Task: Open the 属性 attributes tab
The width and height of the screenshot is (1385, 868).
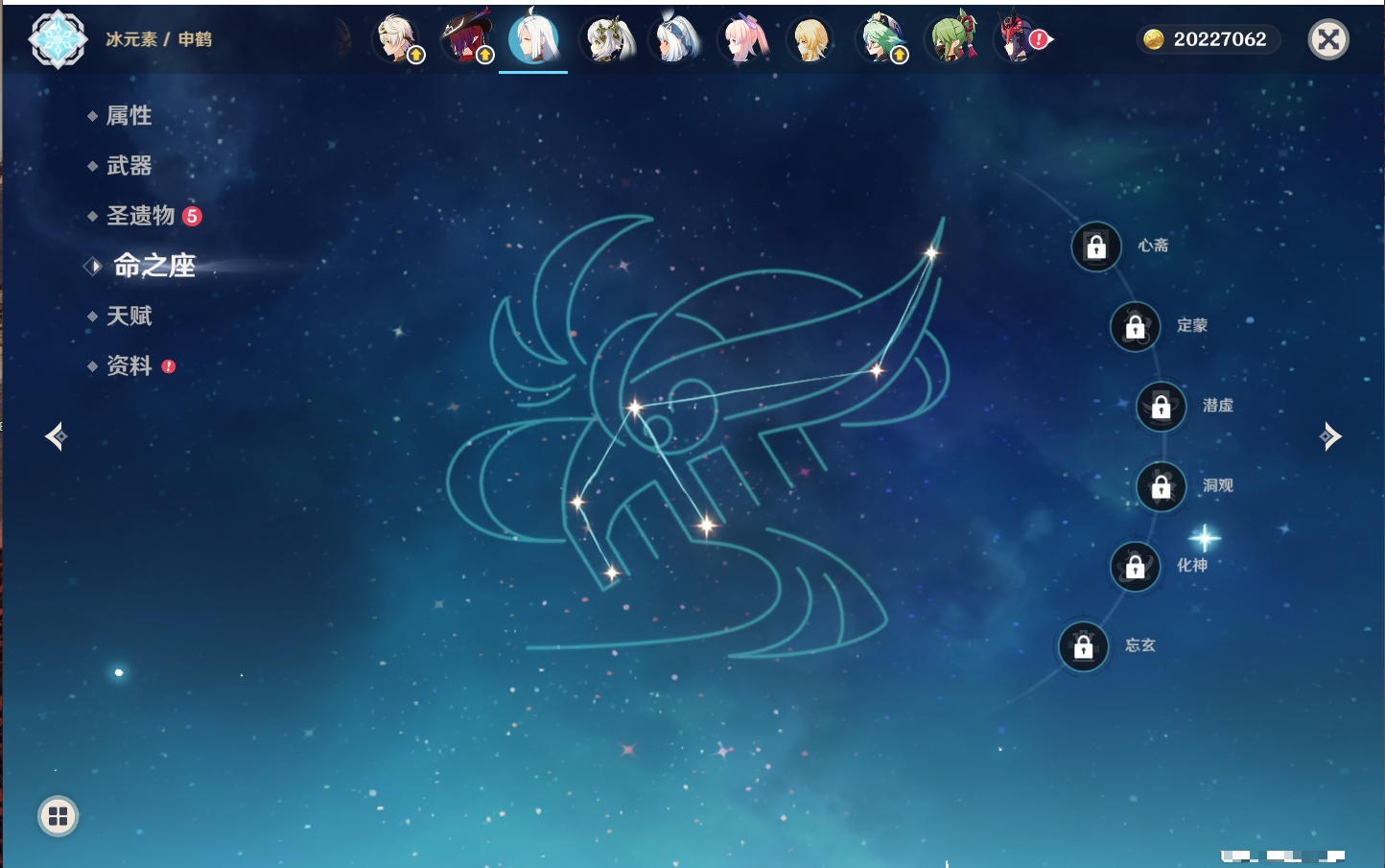Action: click(129, 116)
